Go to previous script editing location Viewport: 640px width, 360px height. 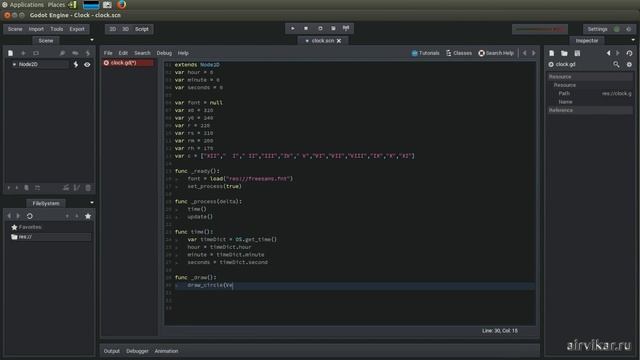tap(525, 53)
